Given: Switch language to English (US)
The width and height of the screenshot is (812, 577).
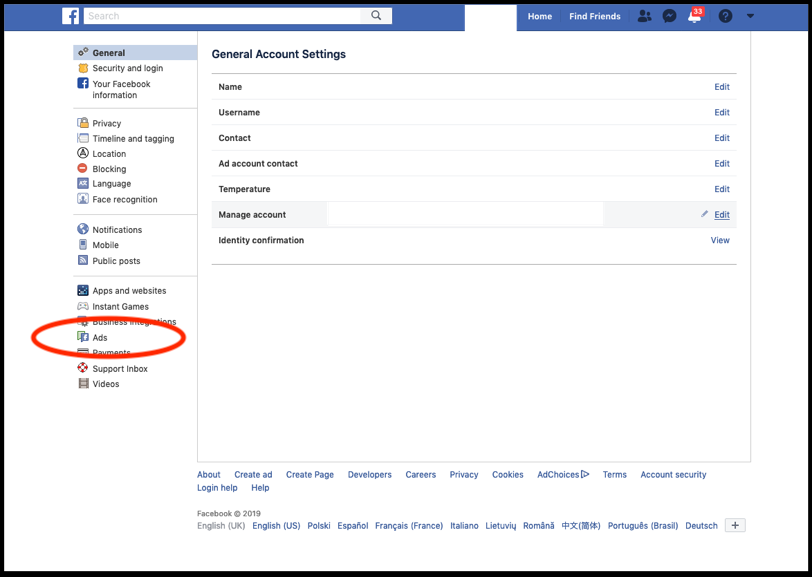Looking at the screenshot, I should (276, 526).
